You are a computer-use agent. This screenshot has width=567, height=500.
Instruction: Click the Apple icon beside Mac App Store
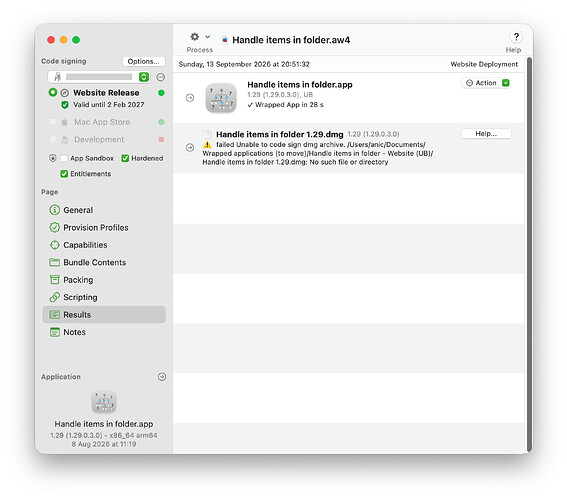65,122
